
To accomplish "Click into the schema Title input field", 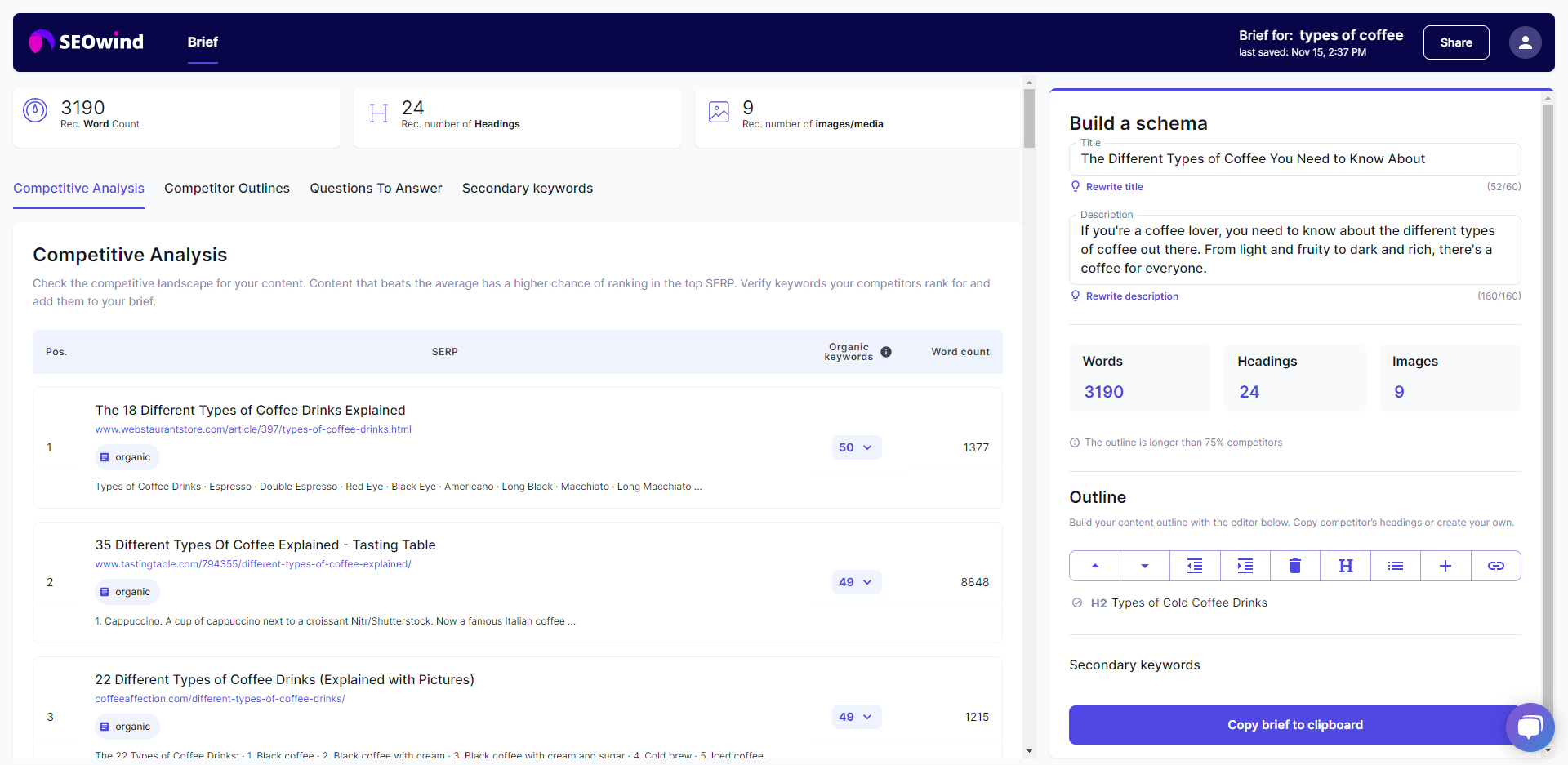I will 1294,159.
